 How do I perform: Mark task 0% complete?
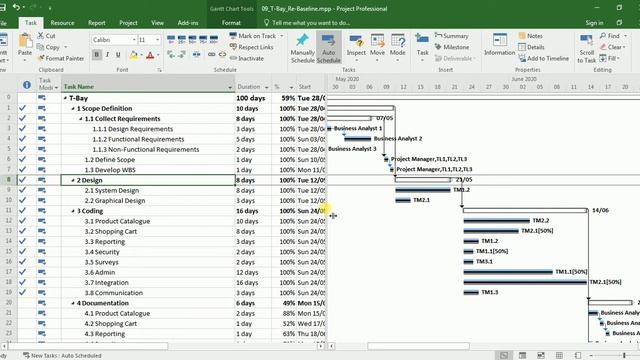[171, 40]
